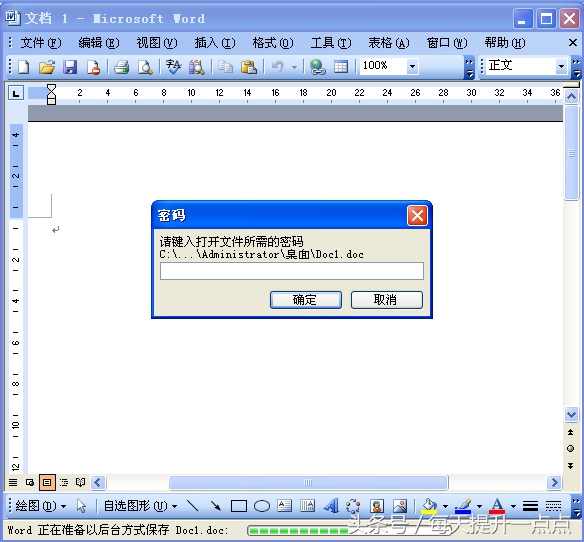Switch to Outline view button
584x542 pixels.
click(64, 482)
